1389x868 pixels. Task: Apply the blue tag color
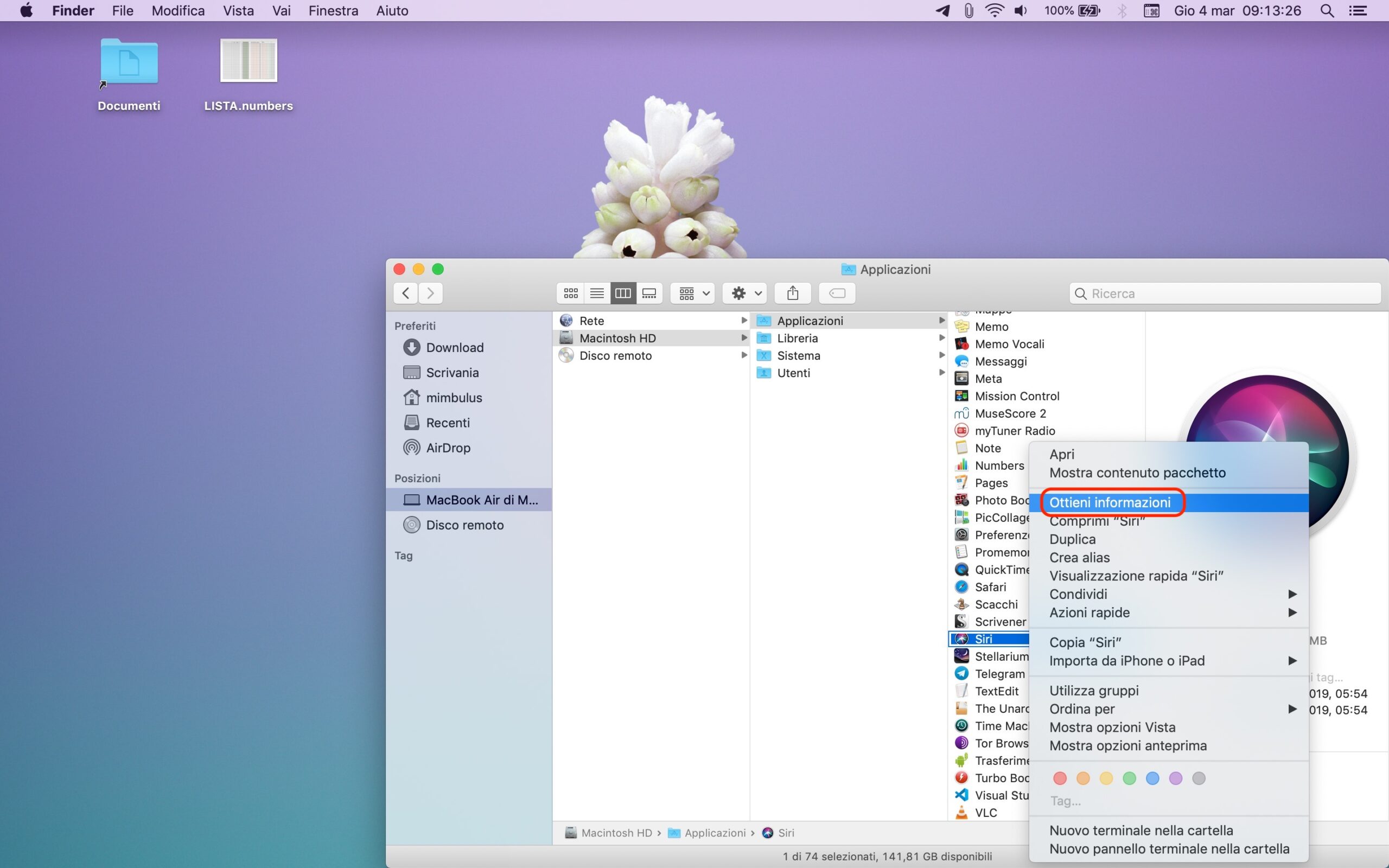pos(1152,778)
